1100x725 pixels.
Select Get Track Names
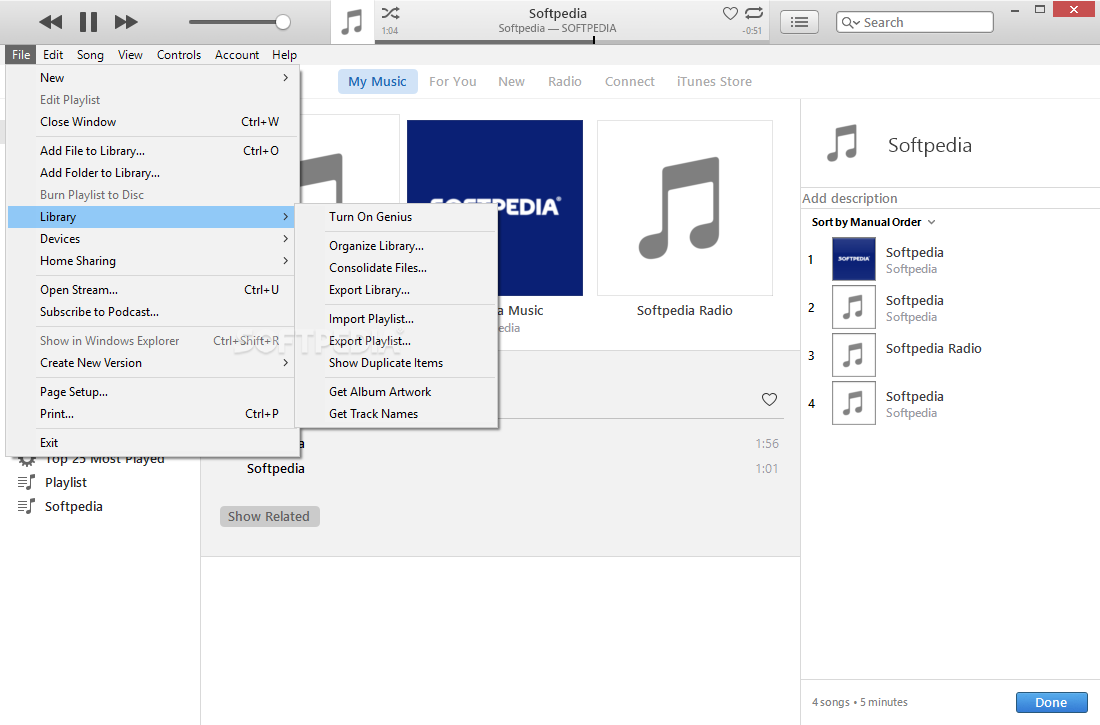coord(396,413)
